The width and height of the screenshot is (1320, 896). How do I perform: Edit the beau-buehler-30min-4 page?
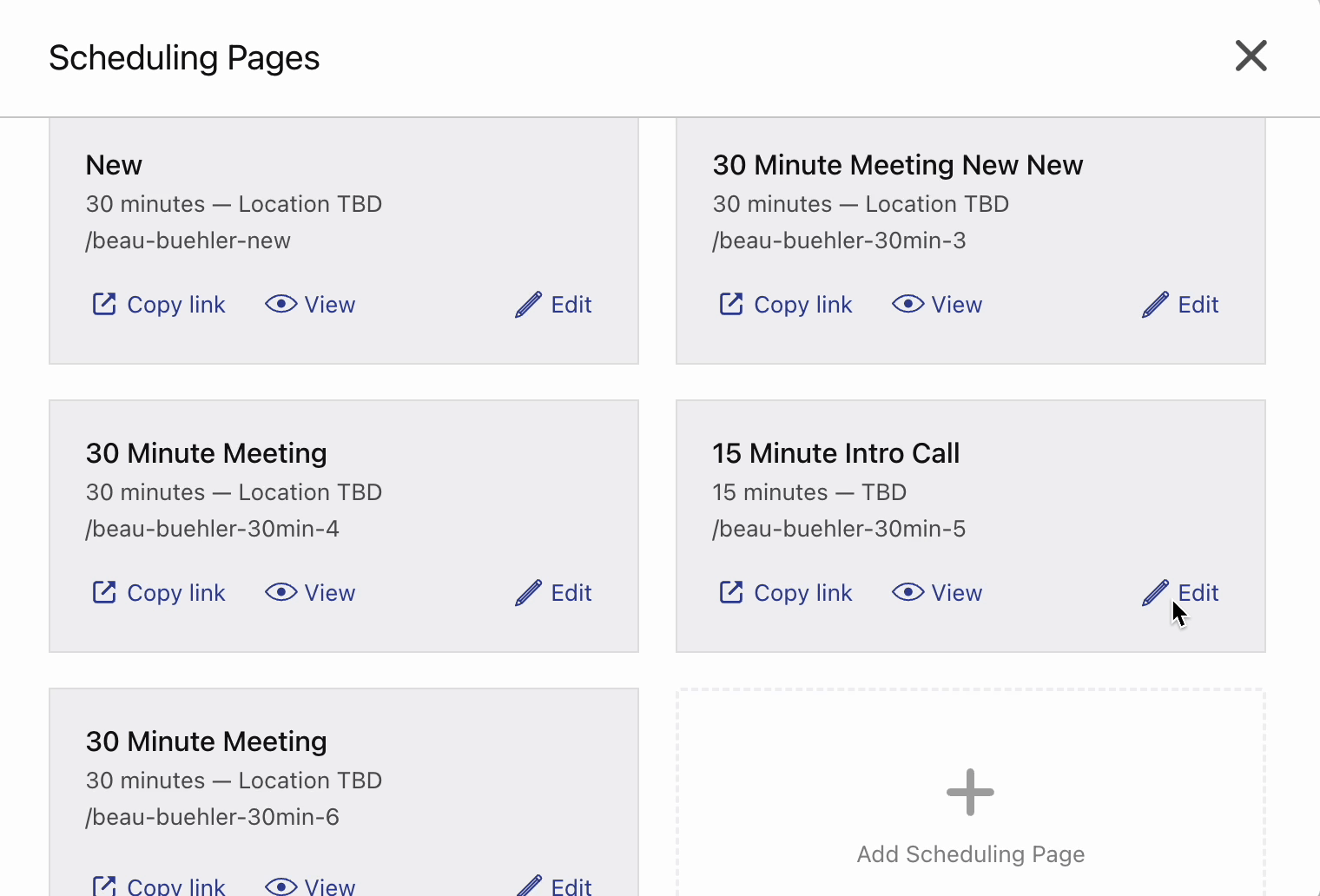[x=571, y=593]
